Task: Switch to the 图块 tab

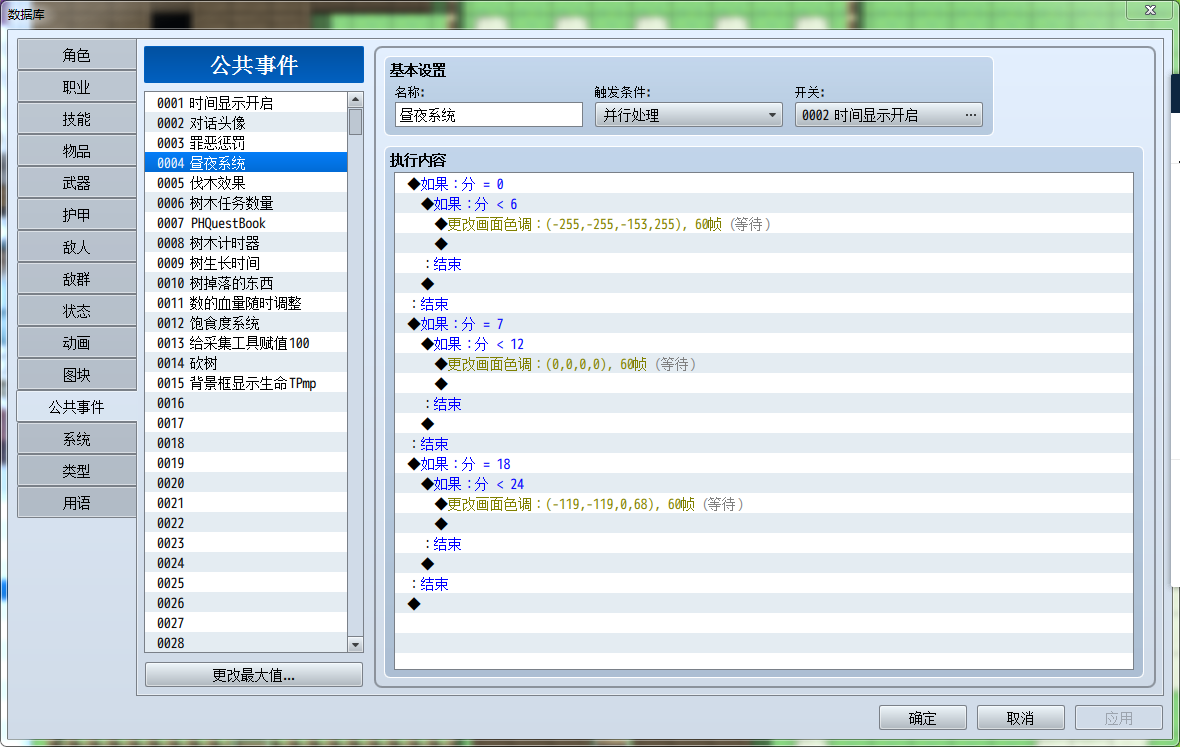Action: pyautogui.click(x=77, y=375)
